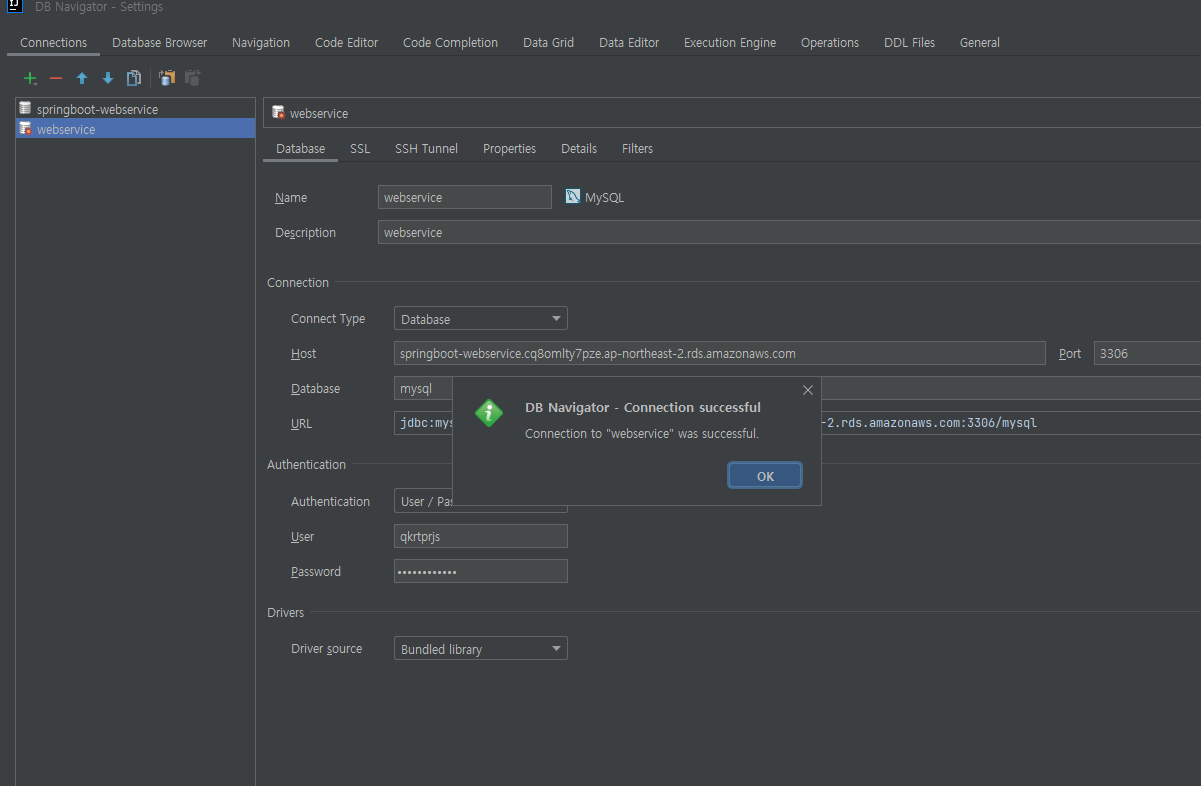This screenshot has height=786, width=1201.
Task: Click the User input field
Action: 481,536
